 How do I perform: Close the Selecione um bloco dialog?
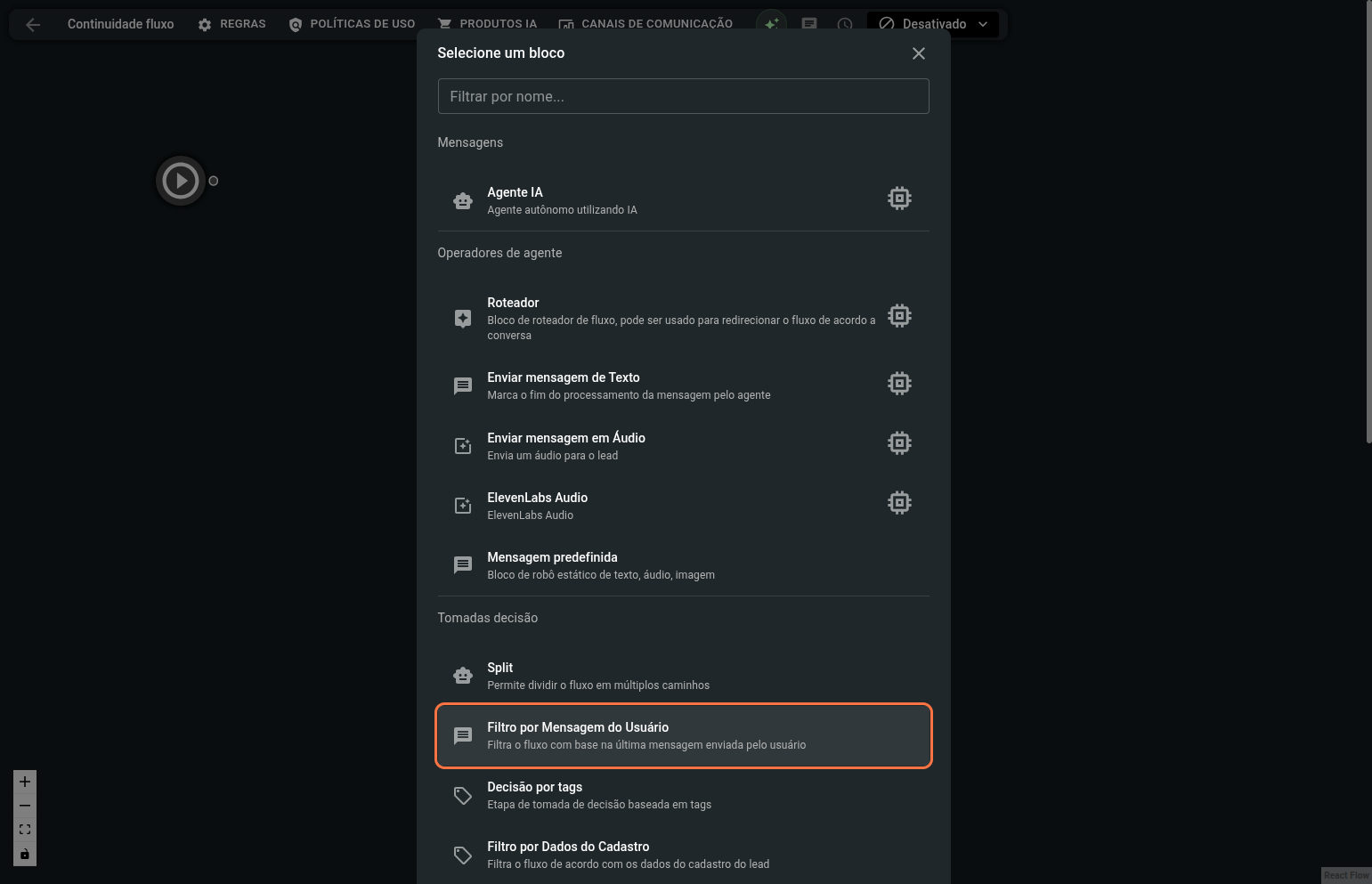(x=919, y=53)
